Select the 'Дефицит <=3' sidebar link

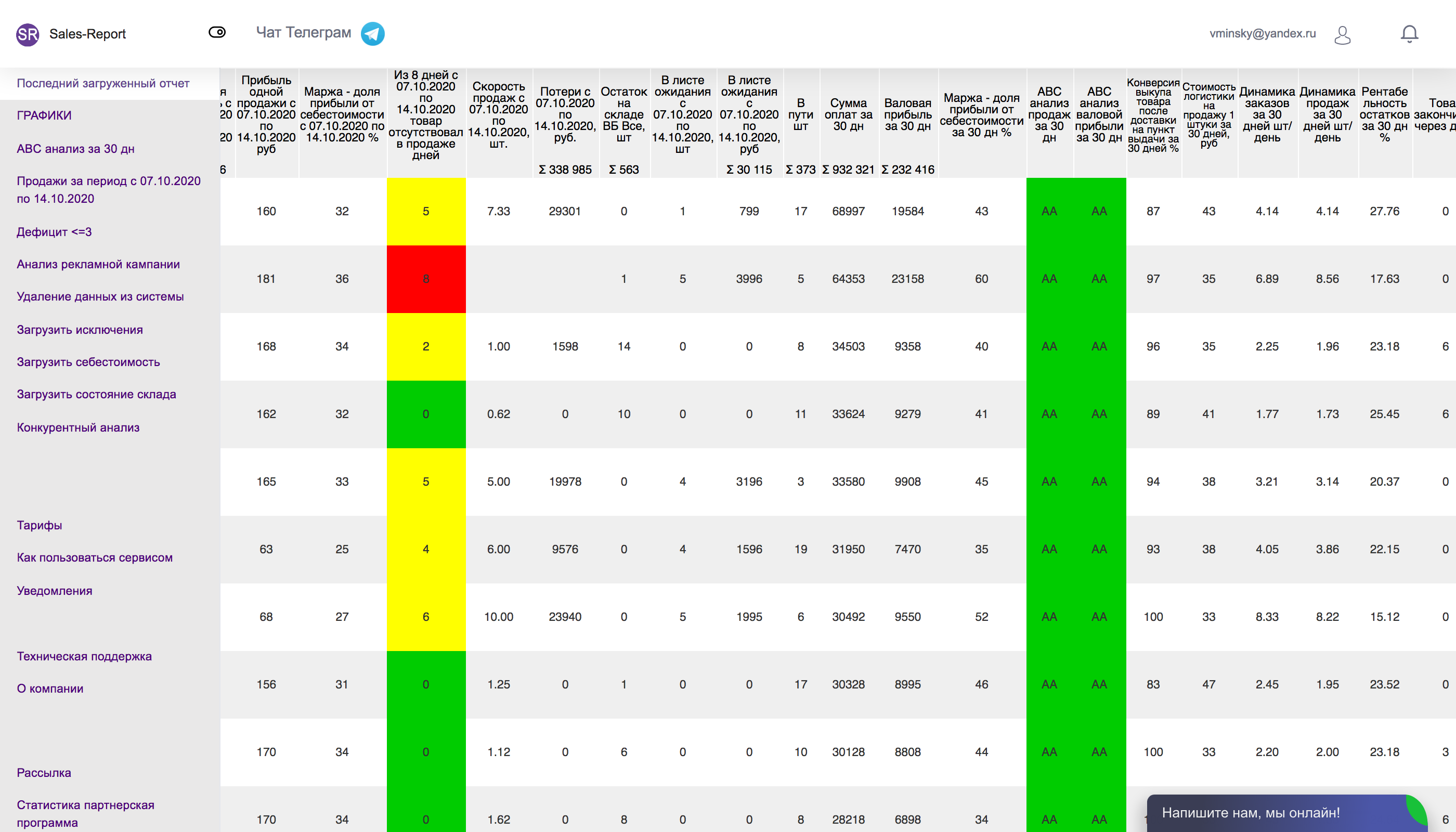pos(54,232)
